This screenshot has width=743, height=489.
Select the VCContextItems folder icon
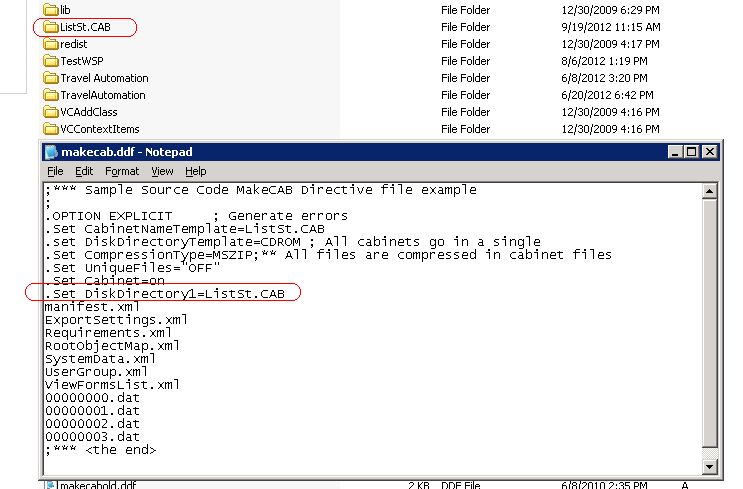pos(50,129)
